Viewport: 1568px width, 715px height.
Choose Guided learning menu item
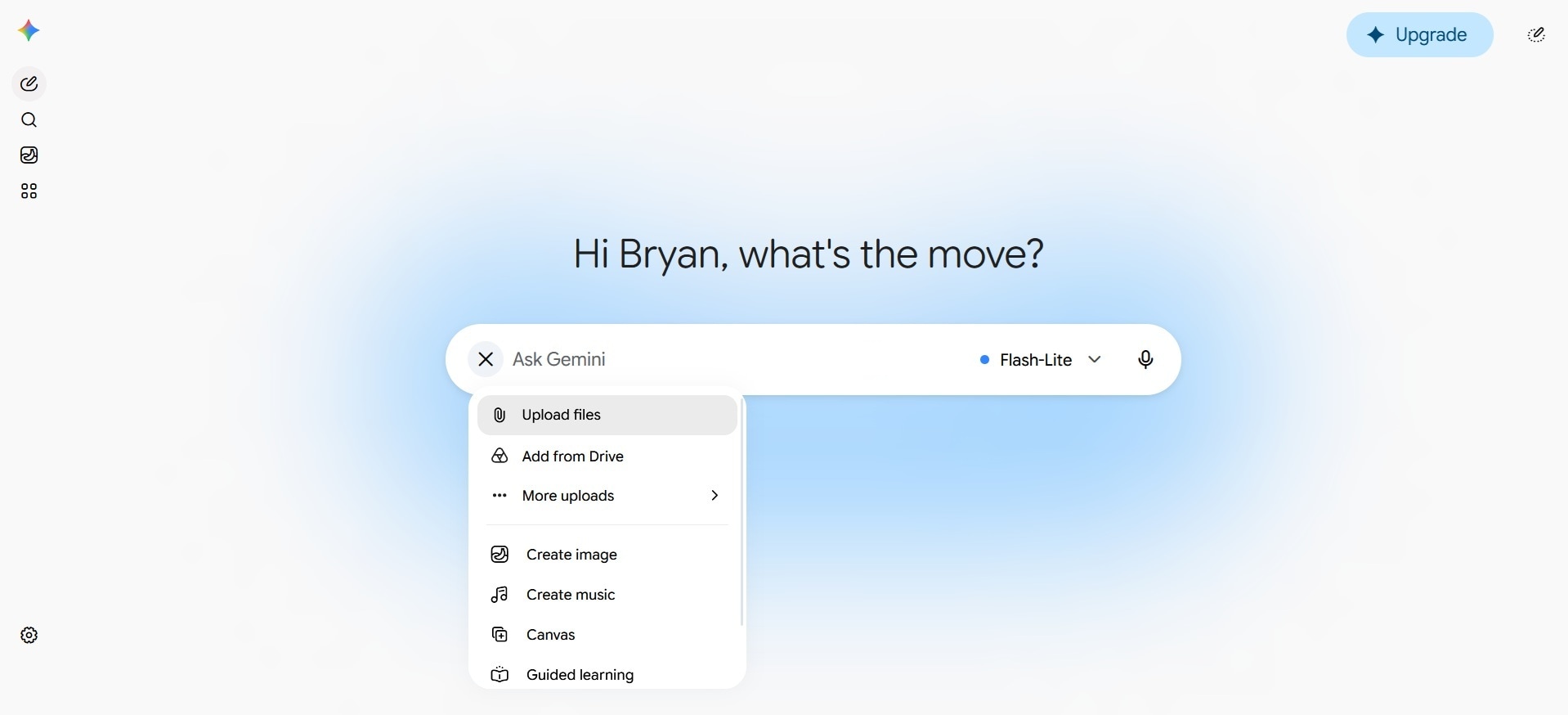click(607, 675)
